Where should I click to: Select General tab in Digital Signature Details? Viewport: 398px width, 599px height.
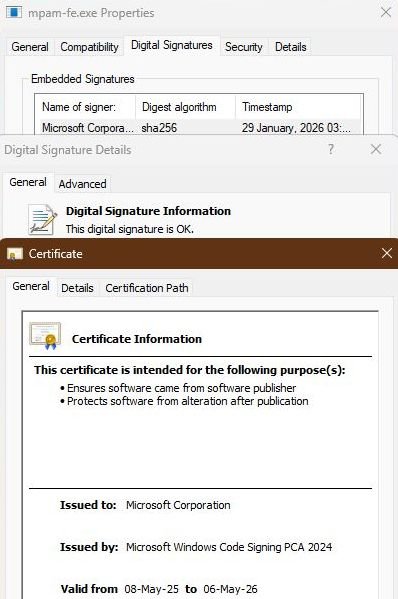point(28,182)
